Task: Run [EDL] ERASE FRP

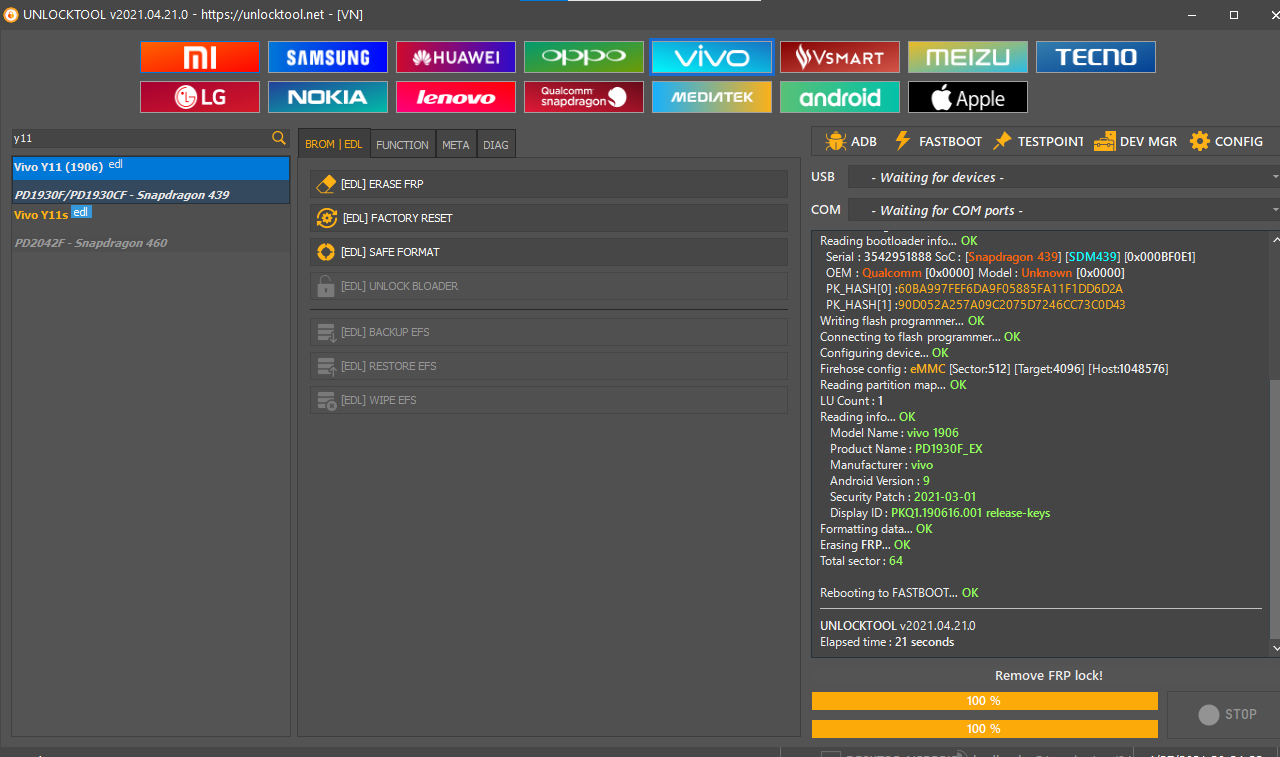Action: click(x=549, y=184)
